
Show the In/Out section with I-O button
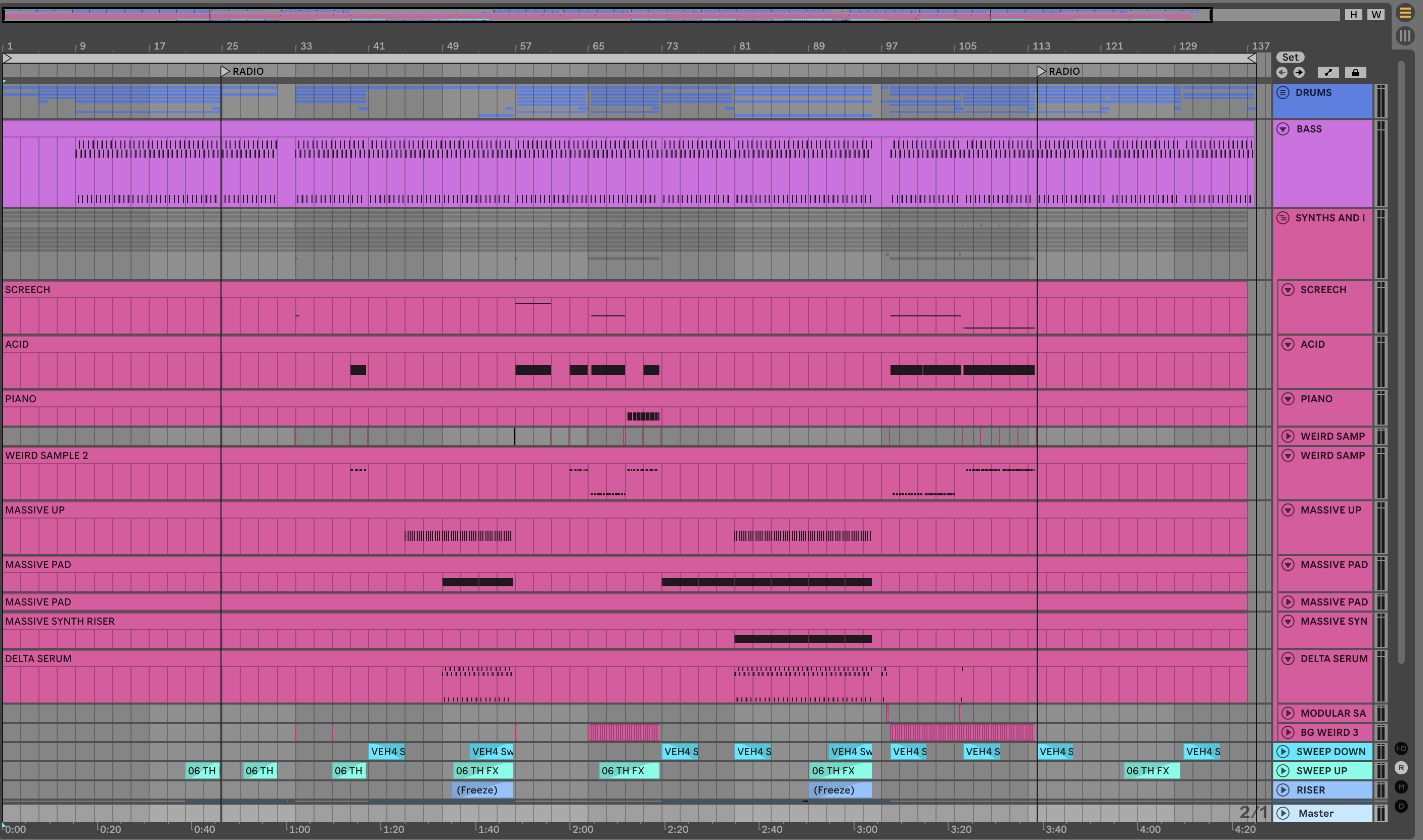coord(1401,749)
